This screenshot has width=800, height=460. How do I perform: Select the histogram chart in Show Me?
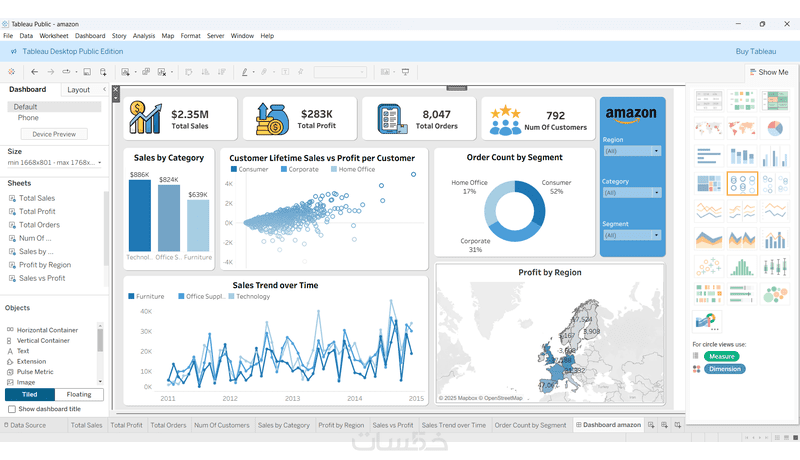point(742,266)
